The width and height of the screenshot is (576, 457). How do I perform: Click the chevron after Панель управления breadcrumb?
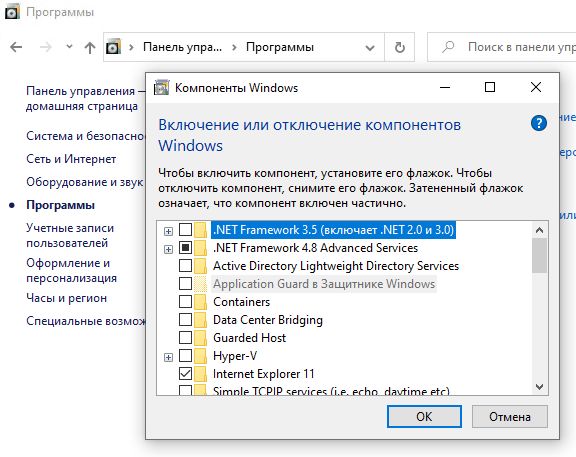coord(234,47)
